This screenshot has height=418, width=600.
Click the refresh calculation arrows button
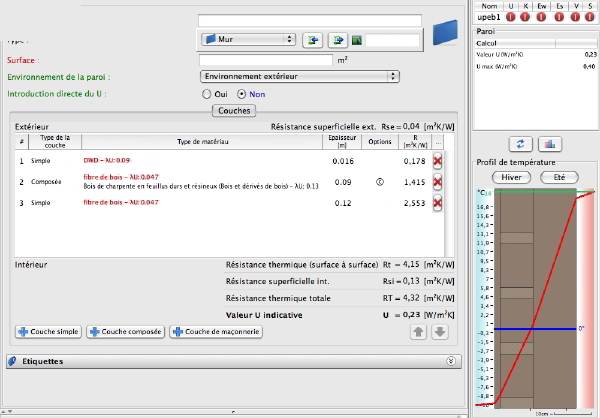(520, 144)
